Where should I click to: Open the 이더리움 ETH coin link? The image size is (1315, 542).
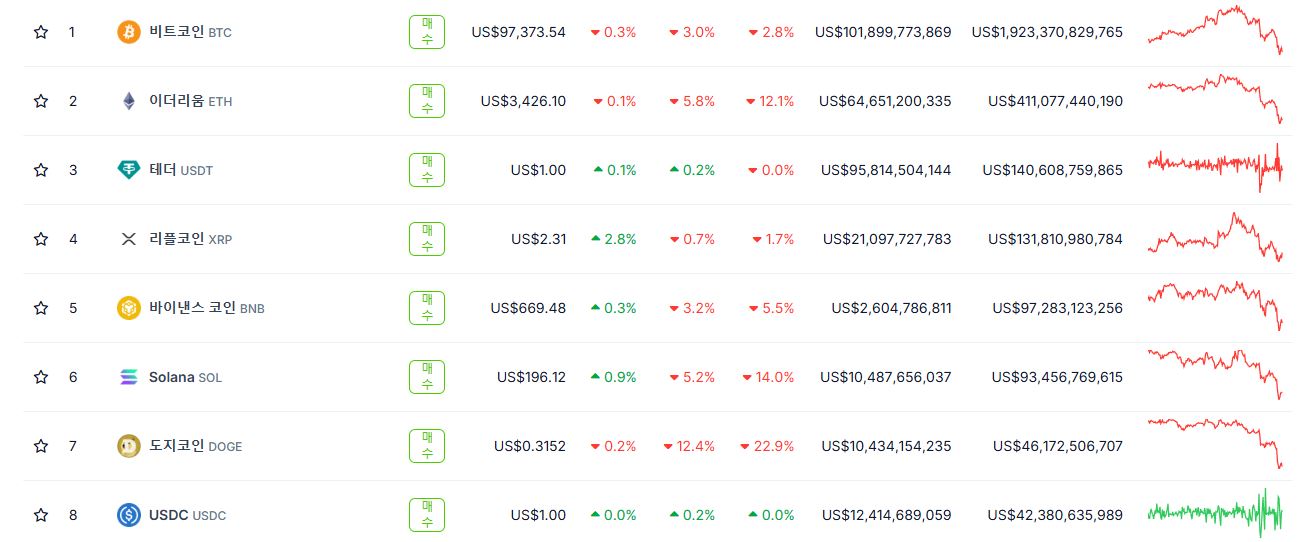(x=190, y=101)
